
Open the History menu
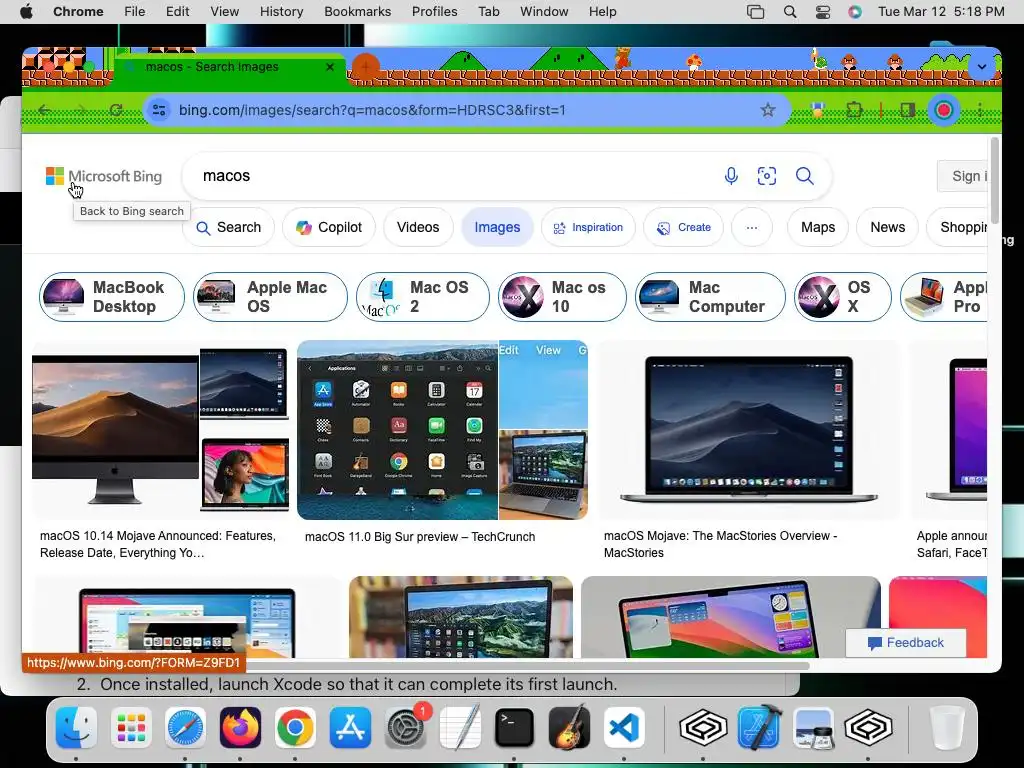pyautogui.click(x=281, y=12)
